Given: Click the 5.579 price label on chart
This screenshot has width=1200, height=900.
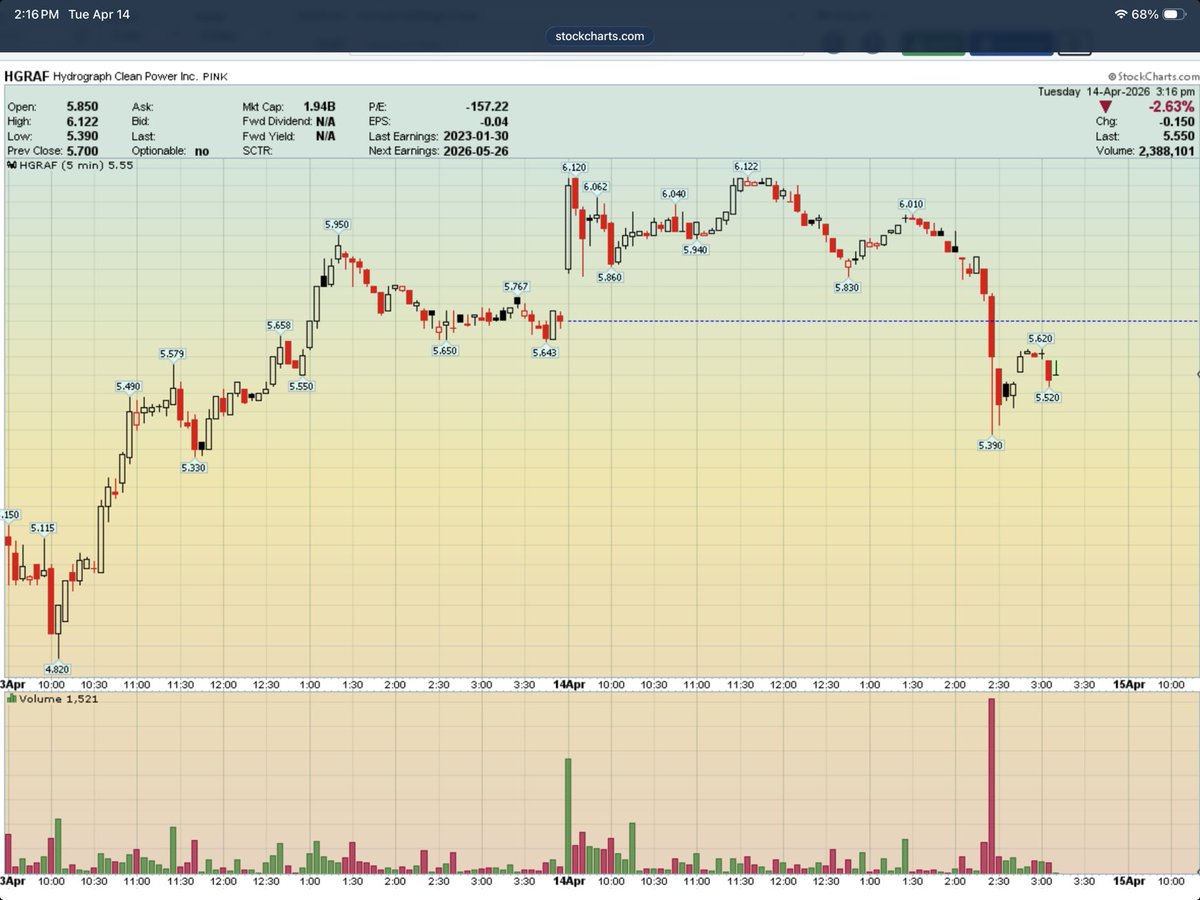Looking at the screenshot, I should [172, 354].
